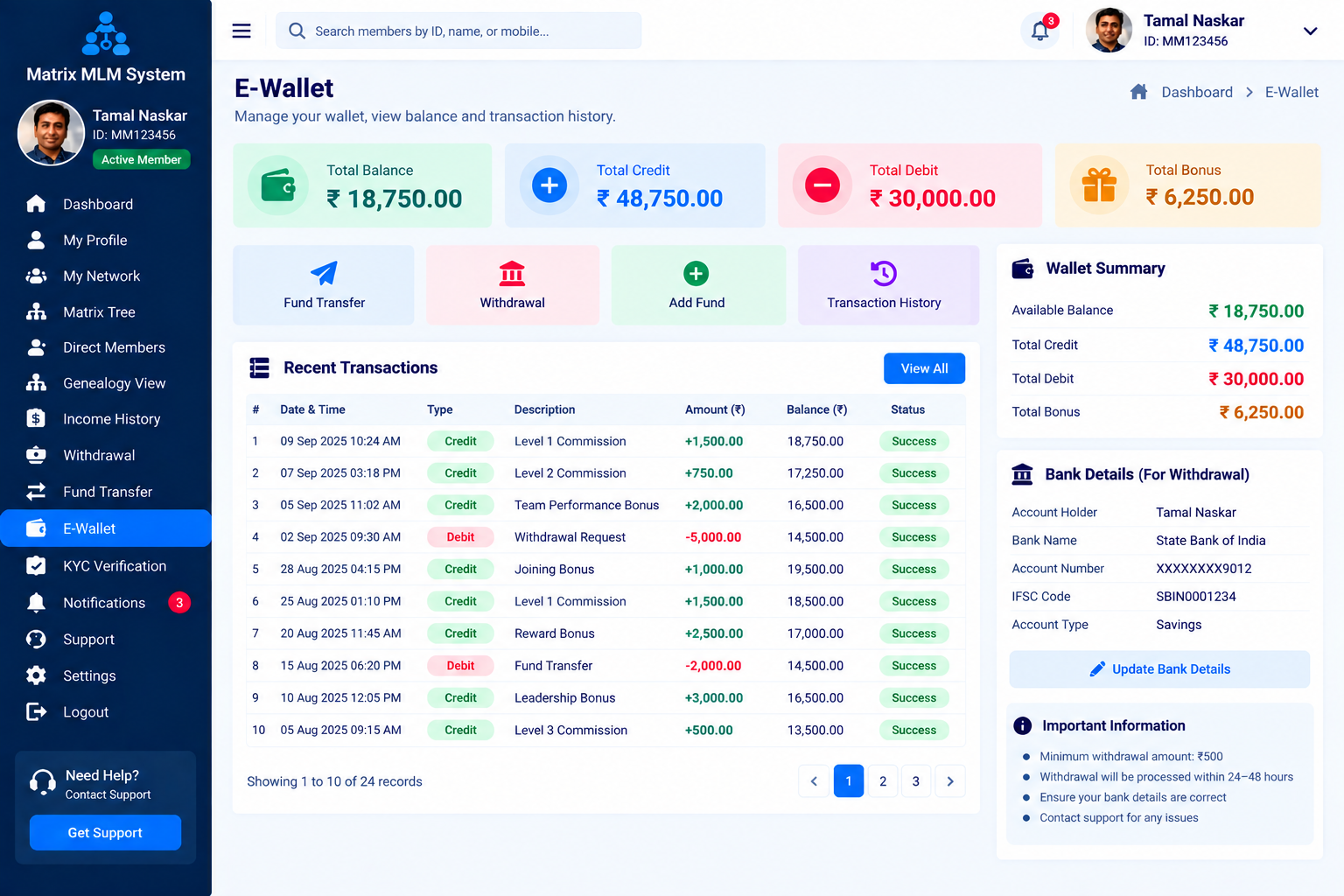Viewport: 1344px width, 896px height.
Task: Open Notifications in the sidebar
Action: point(106,603)
